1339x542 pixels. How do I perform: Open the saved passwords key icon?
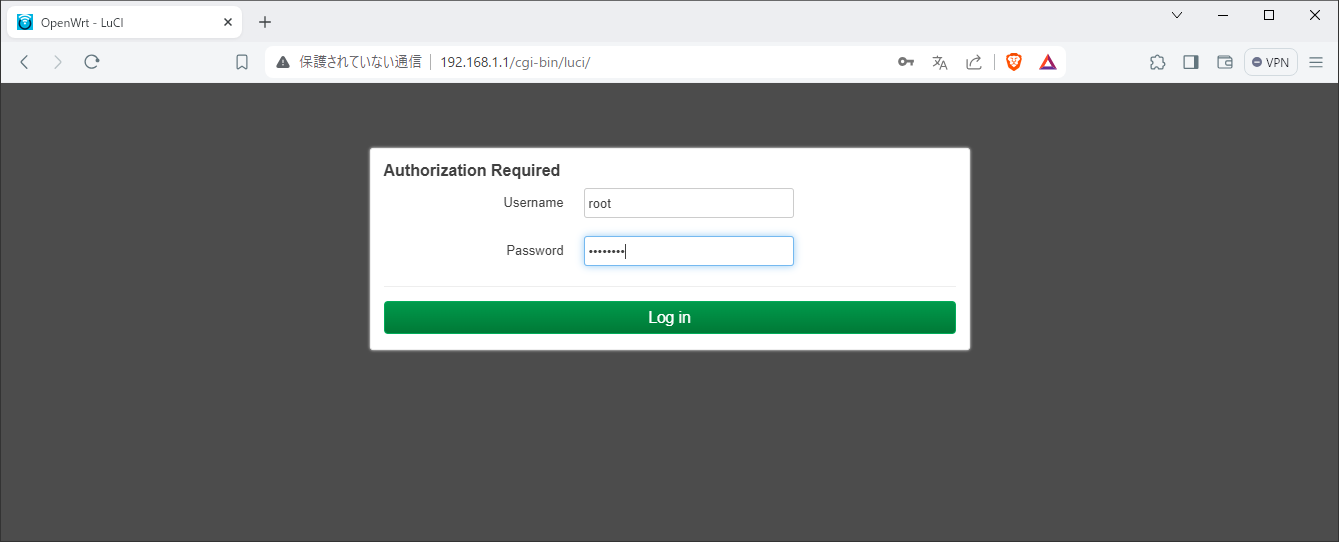coord(906,62)
